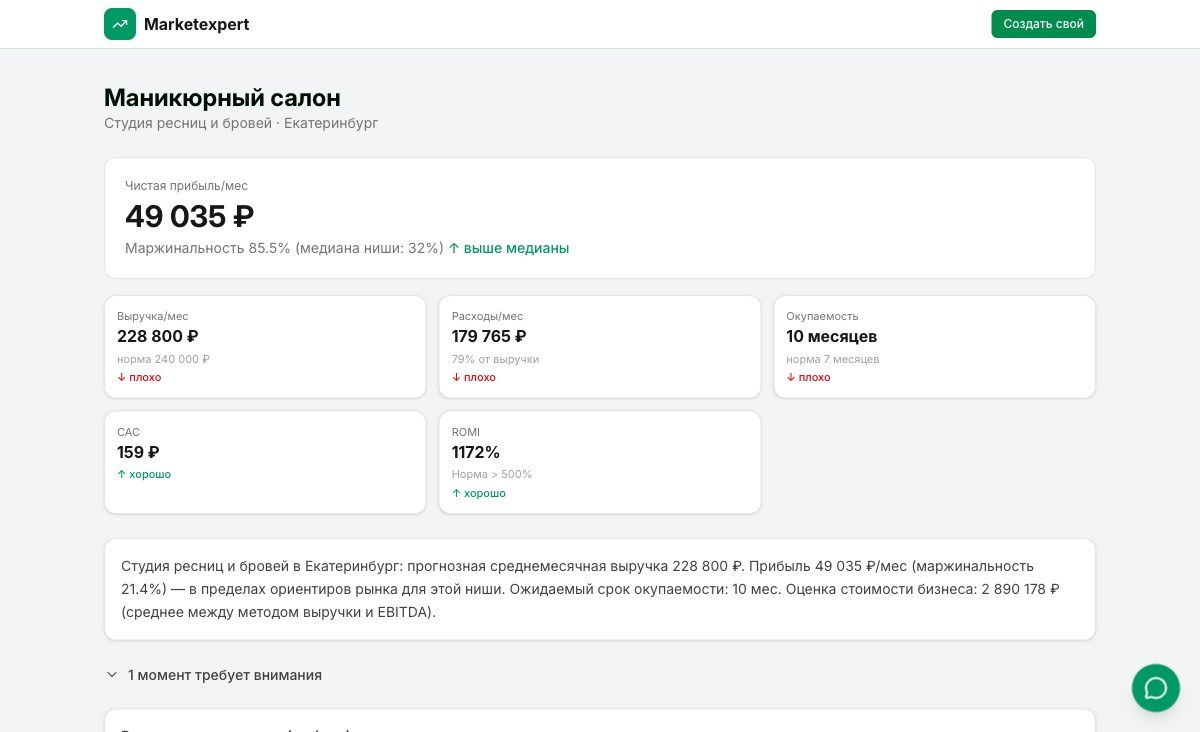Click the «Расходы/мес» card label
The image size is (1200, 732).
(487, 316)
